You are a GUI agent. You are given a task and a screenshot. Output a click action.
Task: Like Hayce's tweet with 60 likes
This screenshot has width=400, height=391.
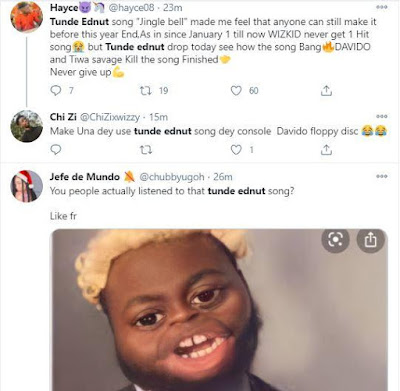click(x=236, y=91)
